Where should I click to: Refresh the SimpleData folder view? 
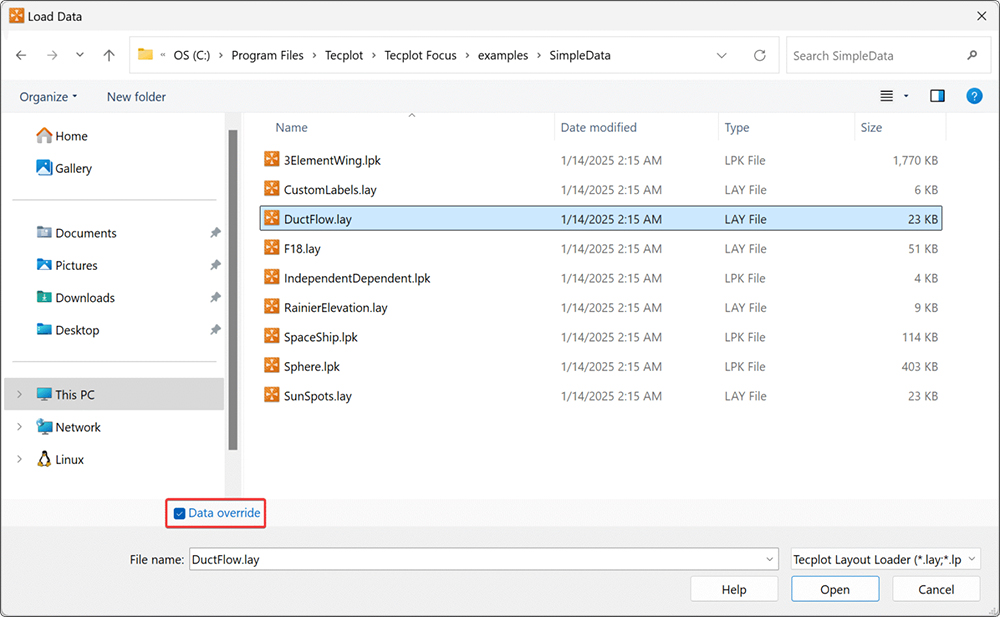pyautogui.click(x=760, y=56)
